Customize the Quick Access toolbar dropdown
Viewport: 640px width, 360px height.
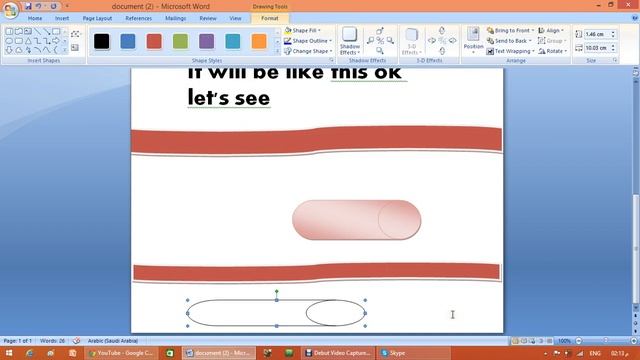coord(67,6)
